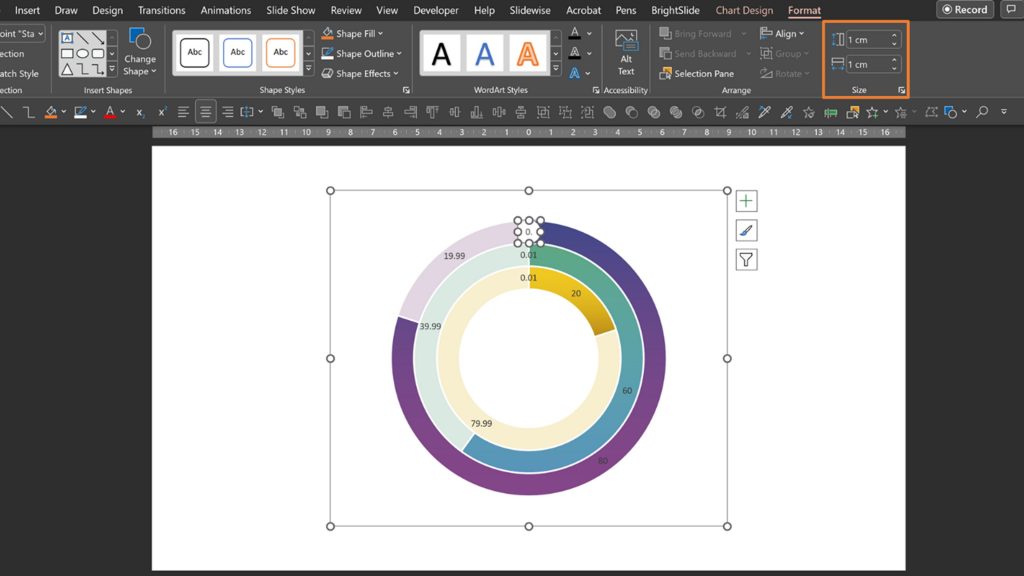Switch to the Chart Design tab

(744, 10)
